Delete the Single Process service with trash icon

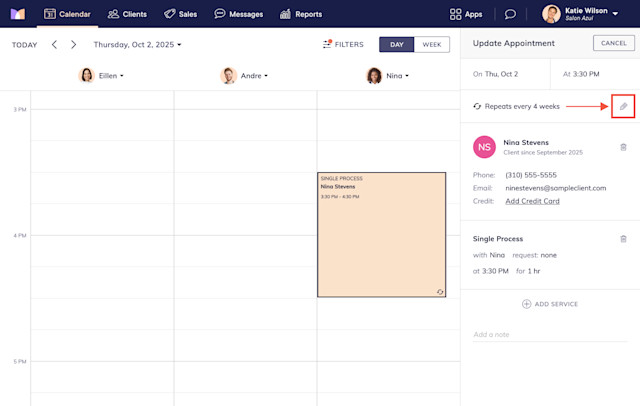click(x=623, y=239)
